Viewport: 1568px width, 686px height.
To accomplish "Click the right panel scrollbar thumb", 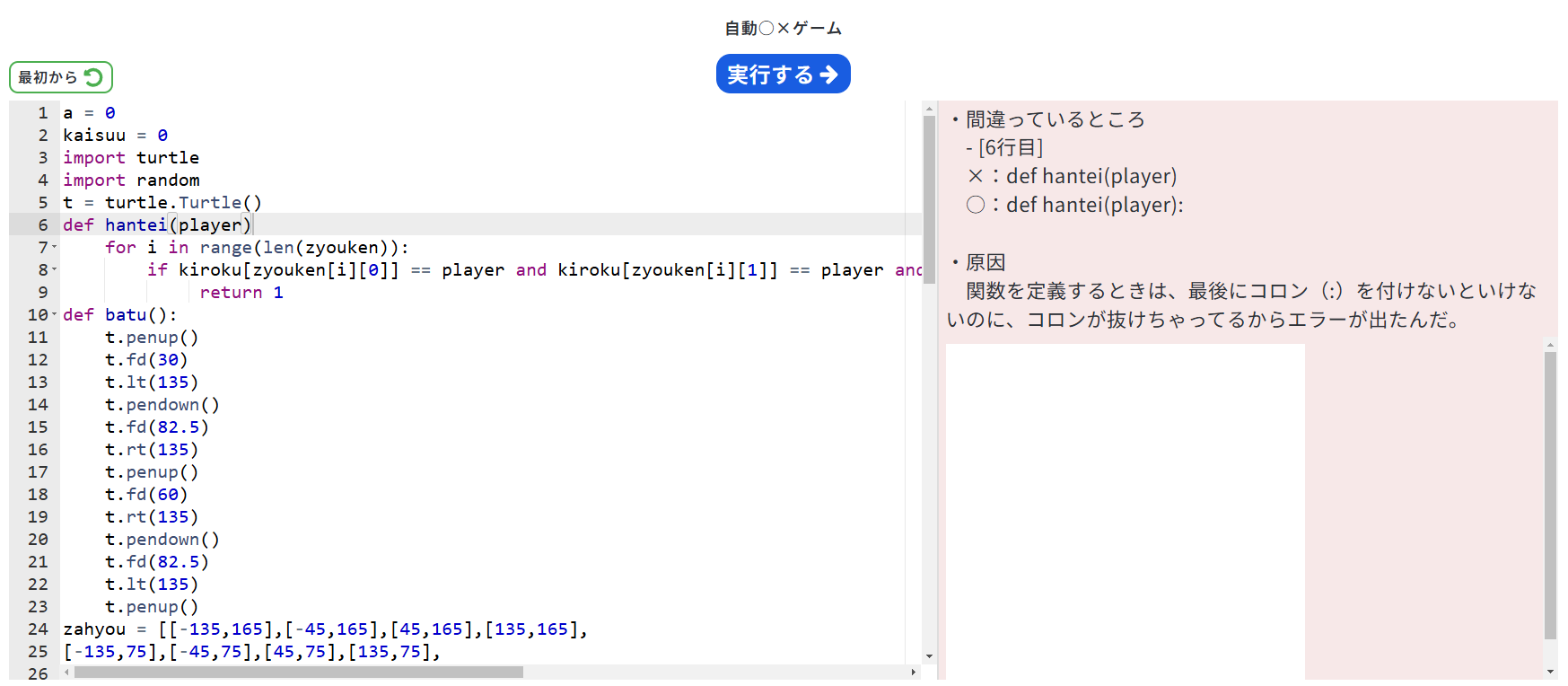I will [1550, 496].
